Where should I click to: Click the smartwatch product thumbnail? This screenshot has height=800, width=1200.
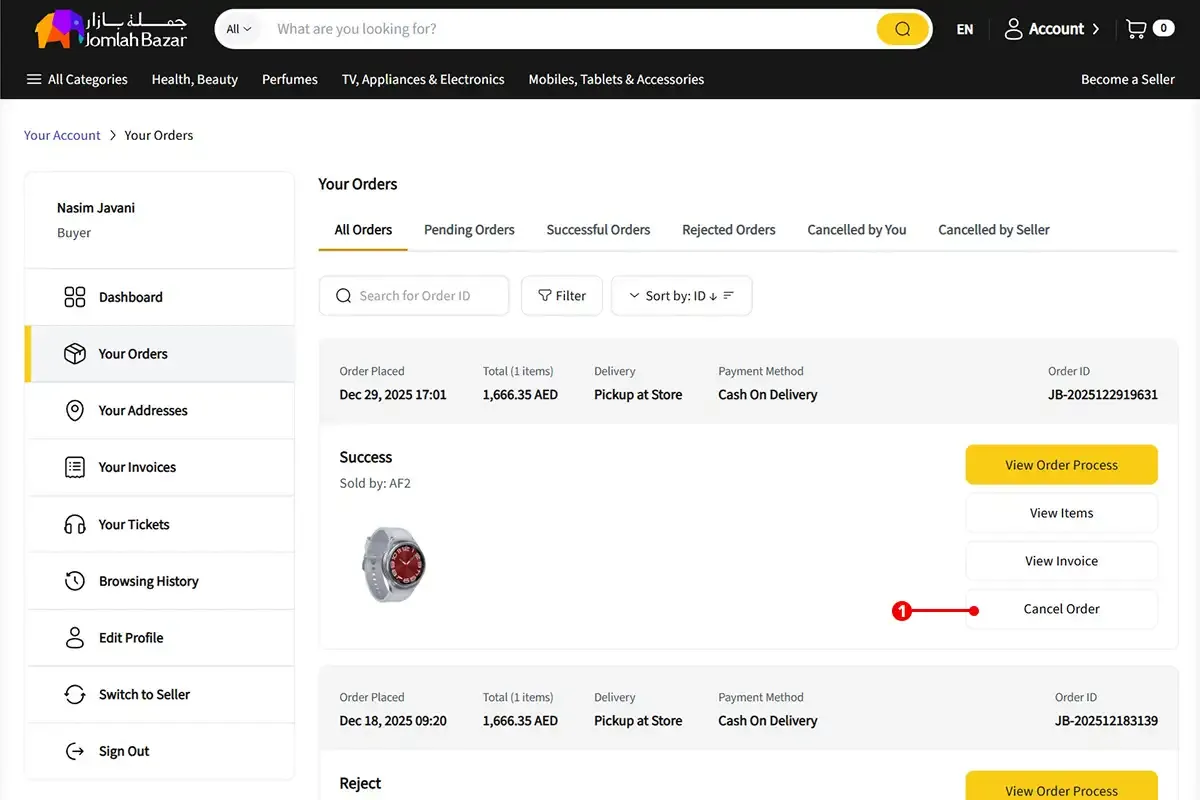tap(393, 563)
